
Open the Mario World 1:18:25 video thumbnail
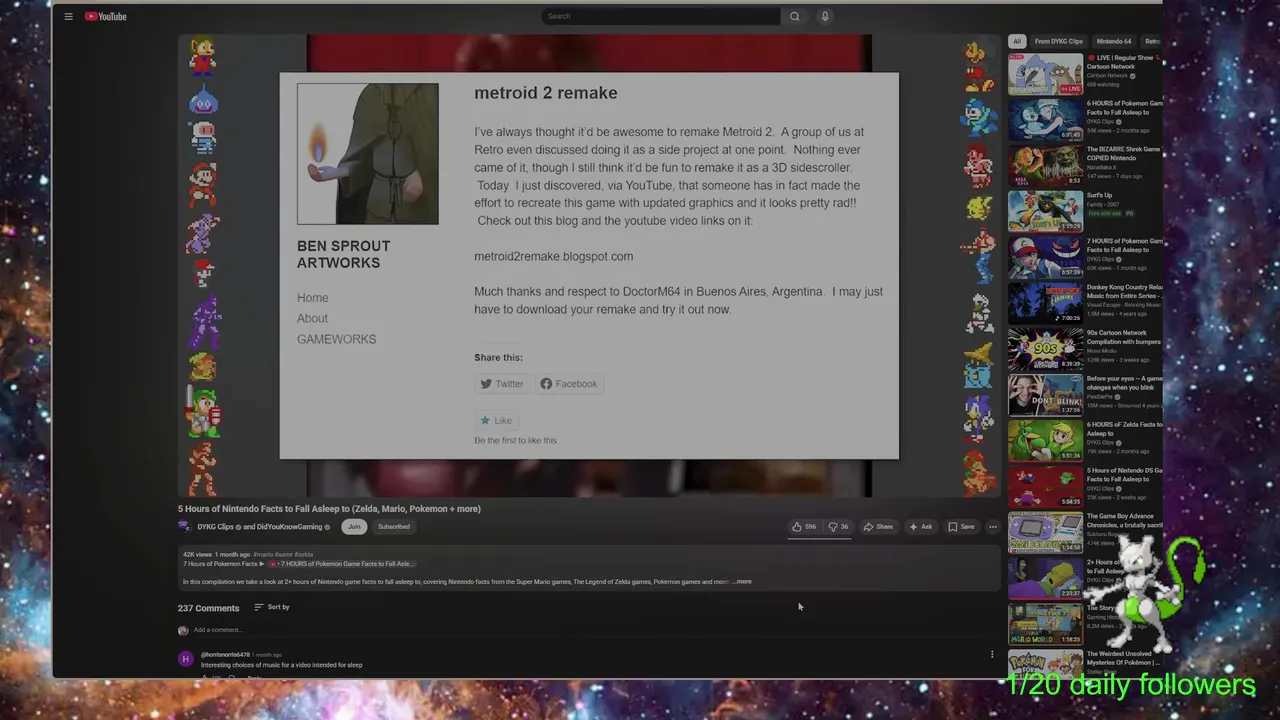tap(1045, 625)
